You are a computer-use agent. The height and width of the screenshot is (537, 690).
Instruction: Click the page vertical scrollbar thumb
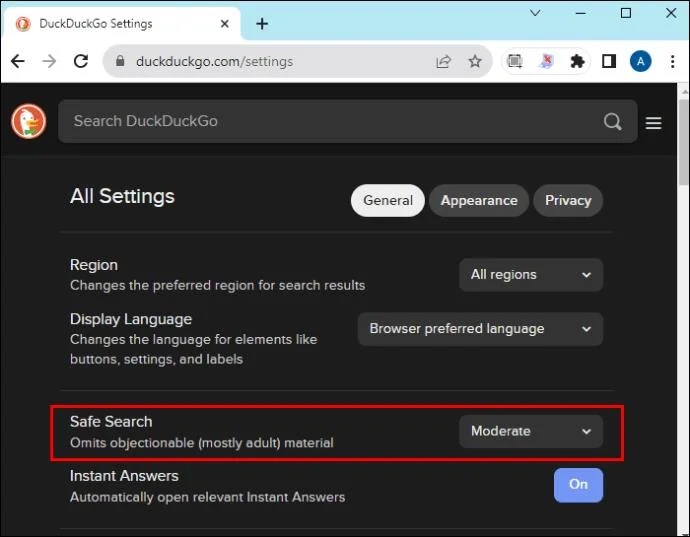[683, 142]
